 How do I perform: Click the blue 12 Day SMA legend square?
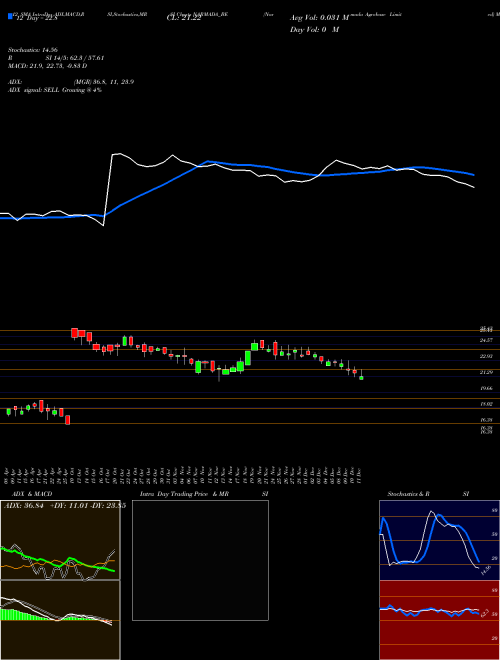click(10, 16)
